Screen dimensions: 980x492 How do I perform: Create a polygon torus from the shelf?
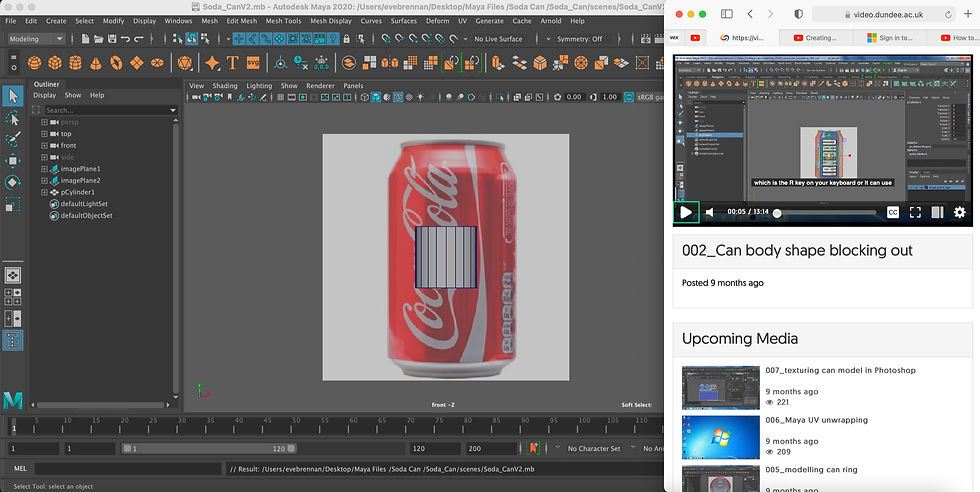[116, 63]
